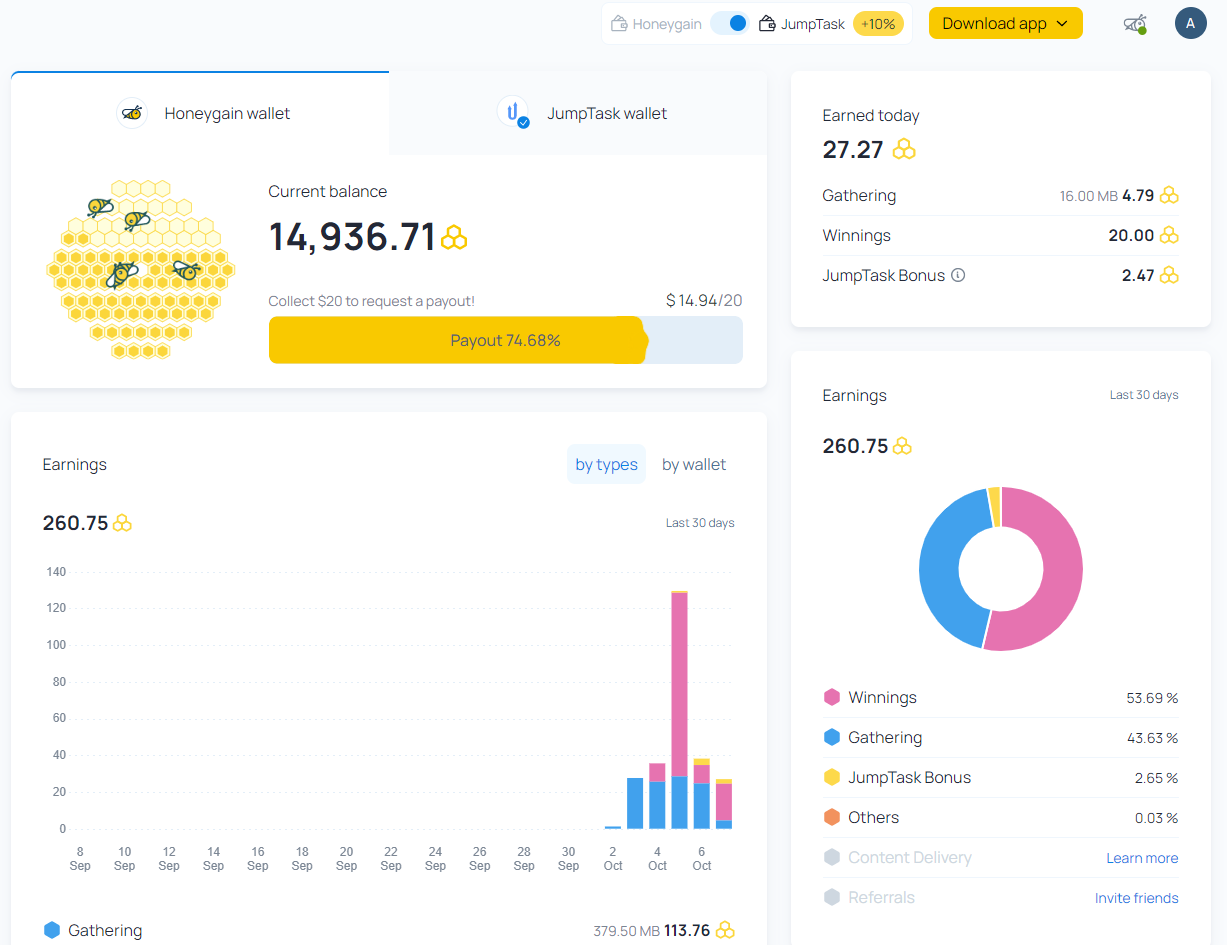Click the Payout 74.68% progress bar

[505, 340]
